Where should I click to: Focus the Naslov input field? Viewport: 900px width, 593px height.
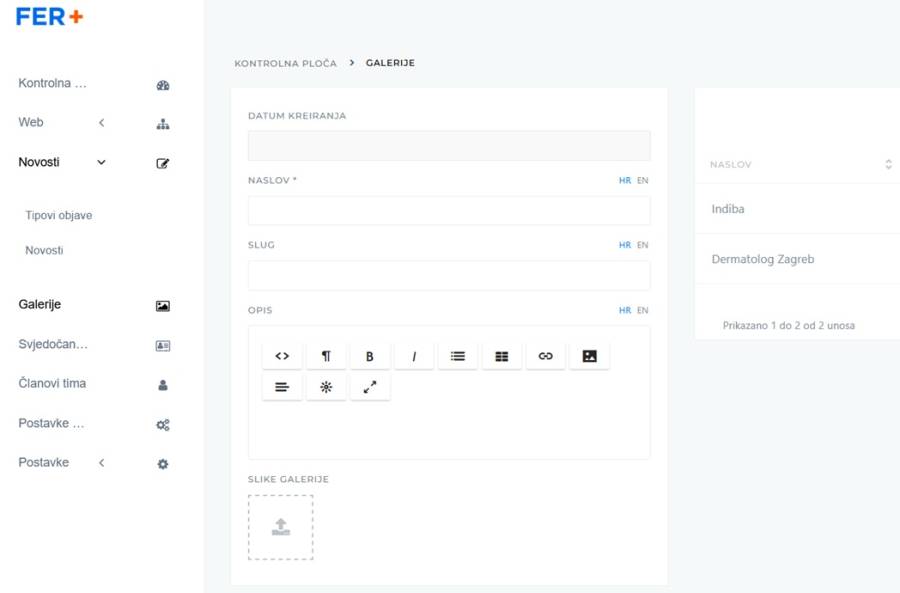[x=449, y=211]
